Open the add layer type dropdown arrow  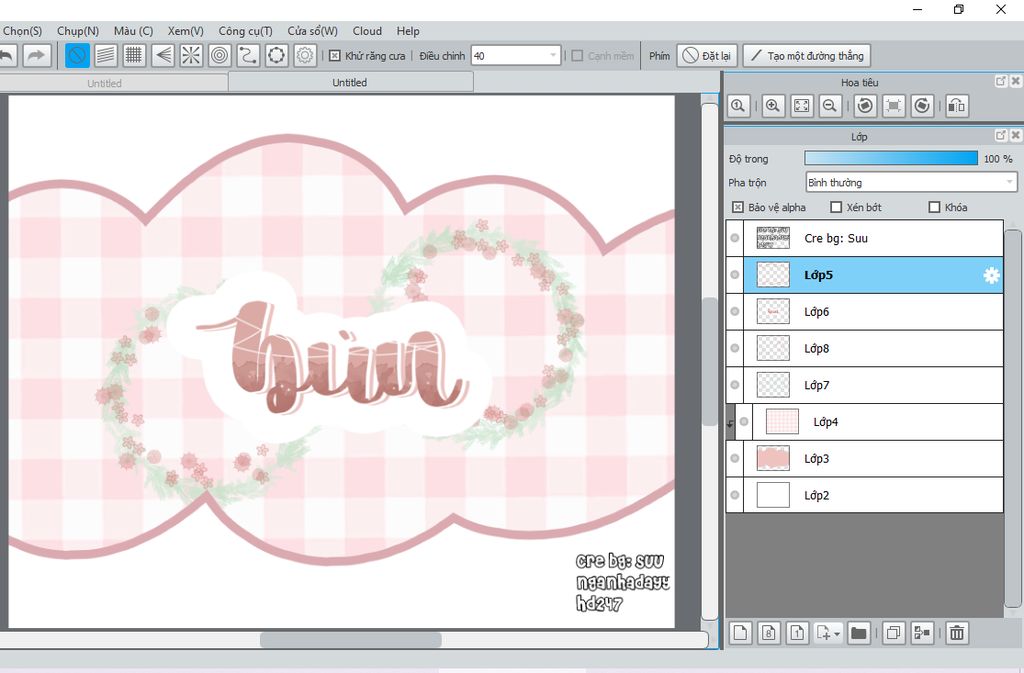click(837, 633)
